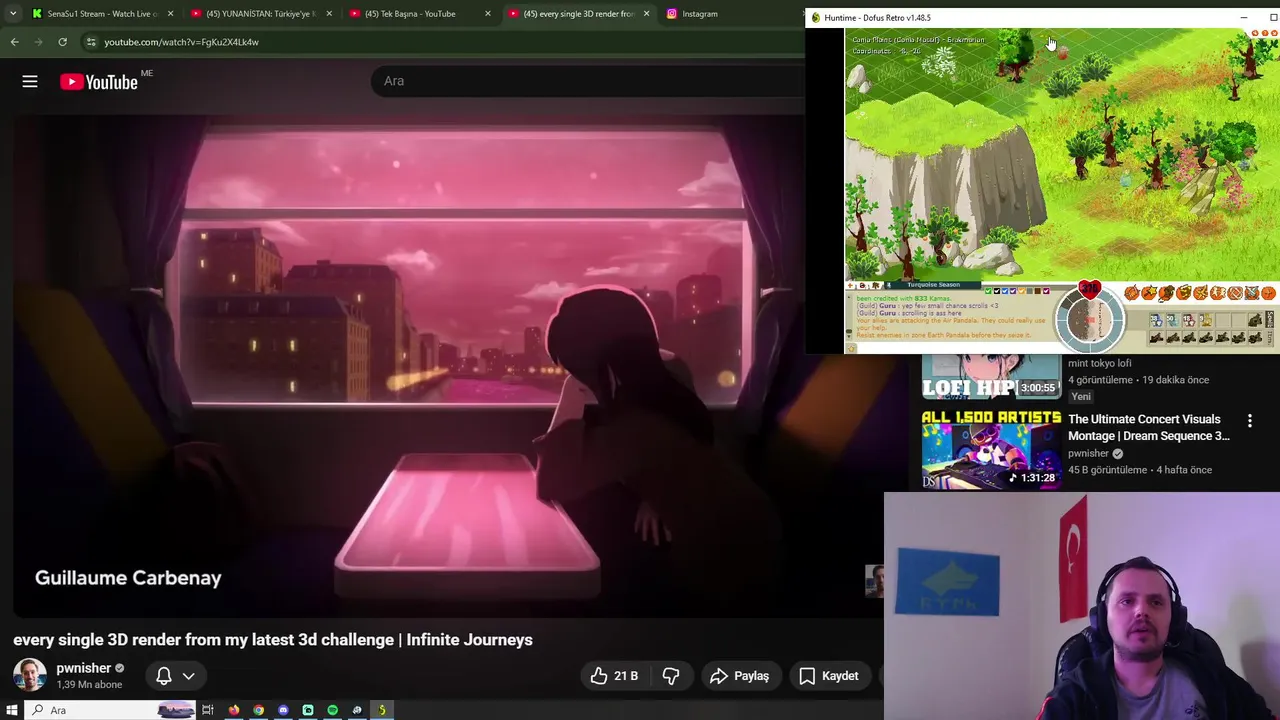Open Dofus chat smiley star button

851,349
